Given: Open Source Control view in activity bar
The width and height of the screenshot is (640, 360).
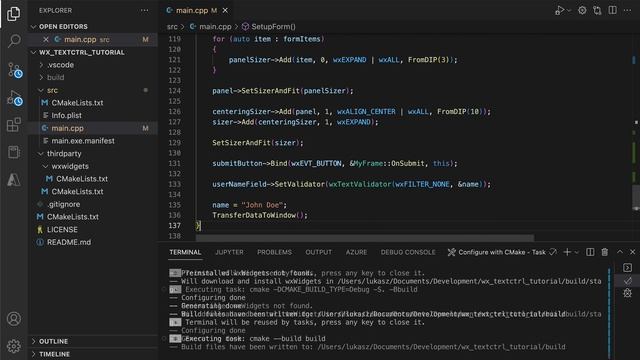Looking at the screenshot, I should pyautogui.click(x=15, y=70).
